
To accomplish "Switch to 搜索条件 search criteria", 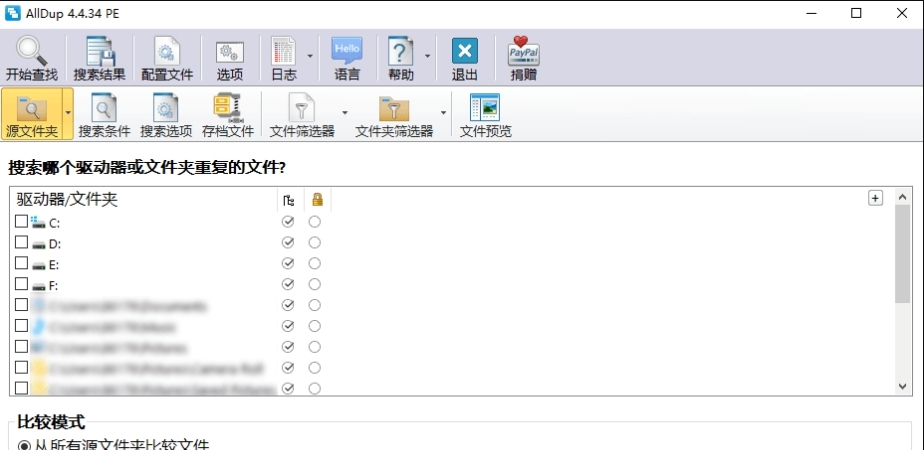I will click(104, 115).
